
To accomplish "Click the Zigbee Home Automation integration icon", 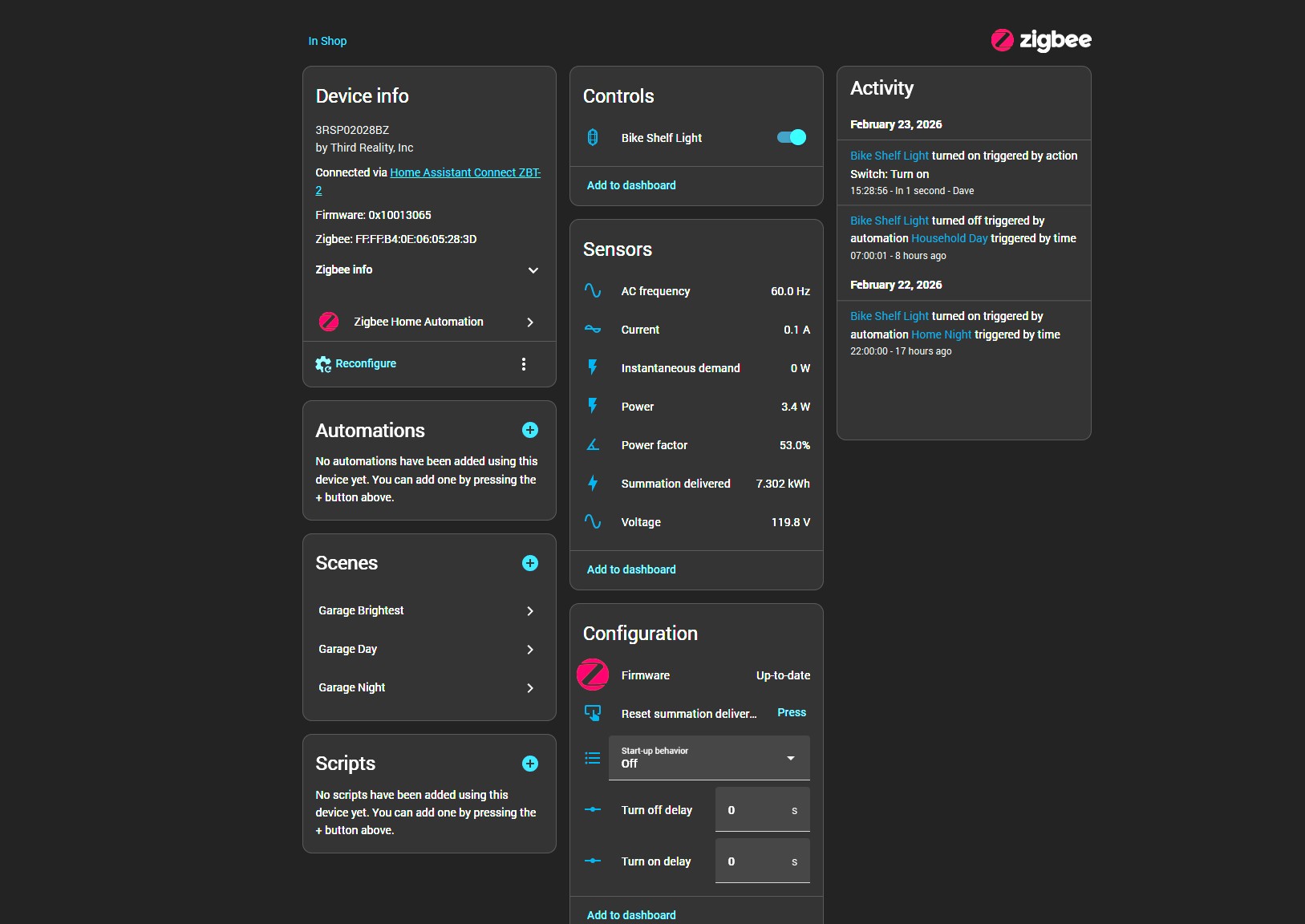I will click(x=329, y=322).
